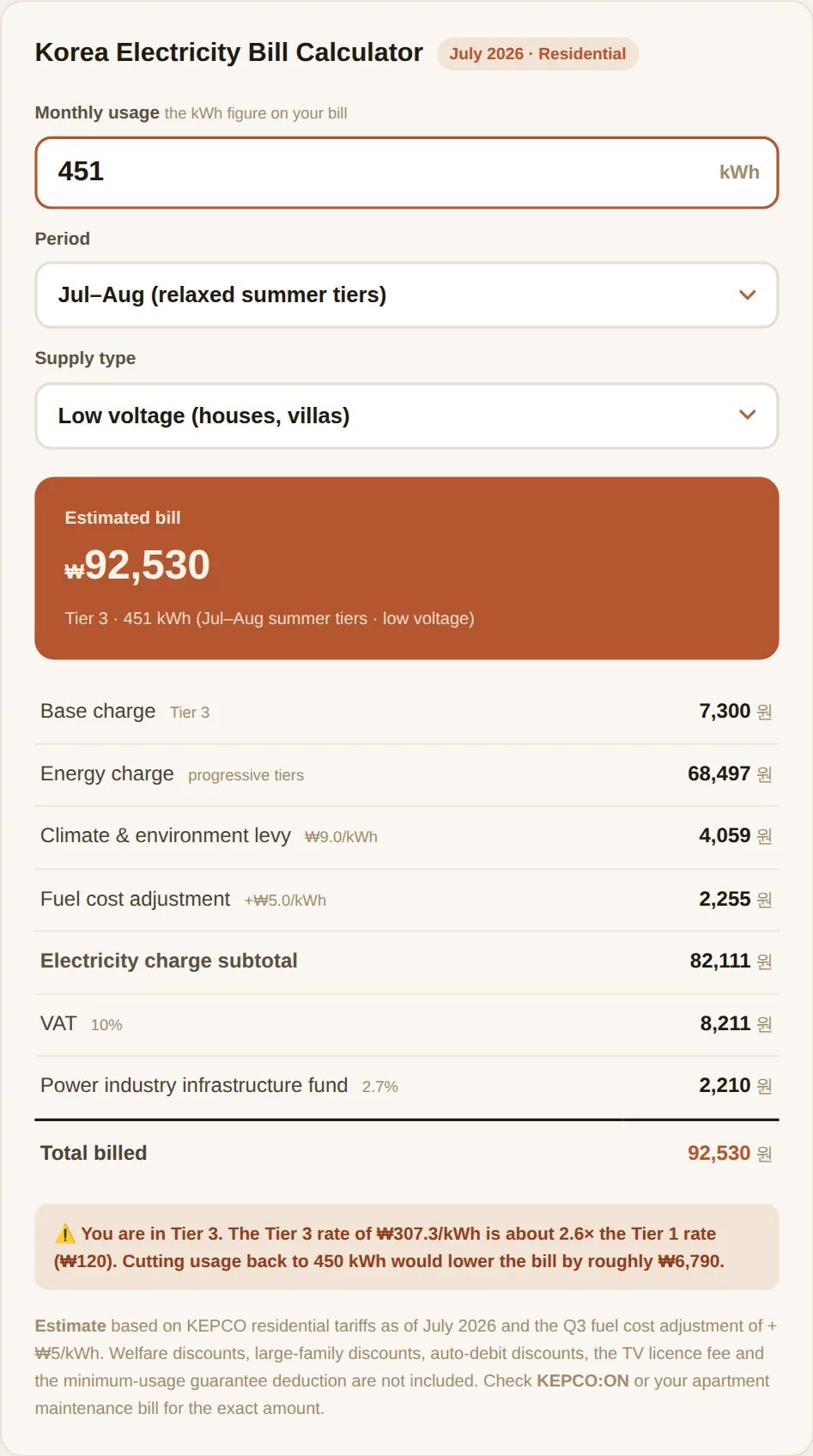Click the 2,210 원 infrastructure fund value

736,1086
